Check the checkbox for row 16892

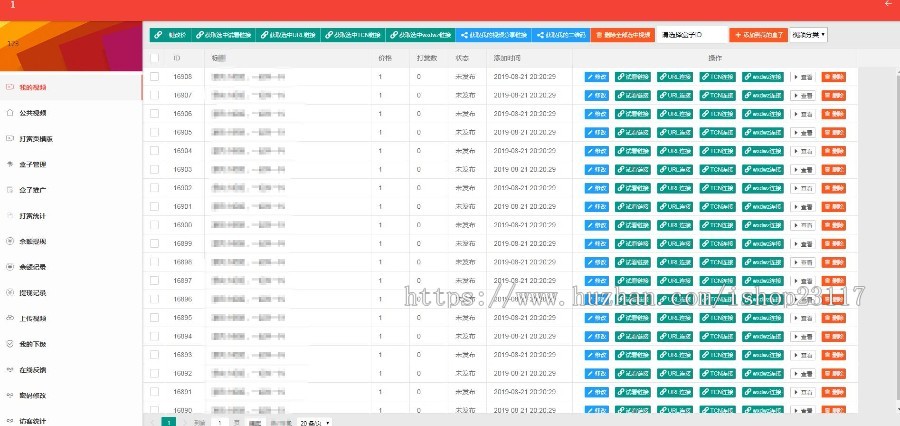[154, 373]
